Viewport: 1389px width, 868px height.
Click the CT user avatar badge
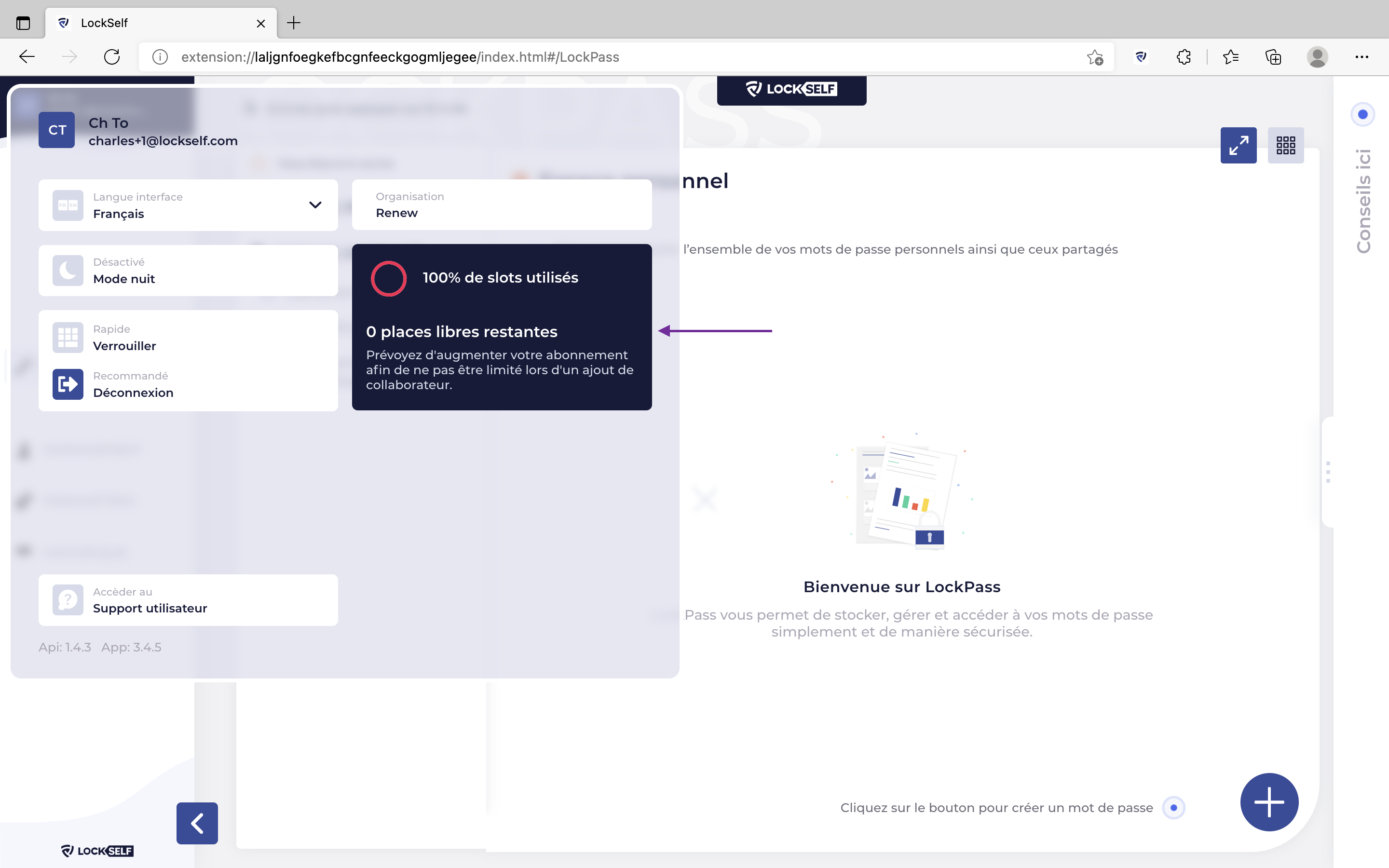[x=56, y=130]
